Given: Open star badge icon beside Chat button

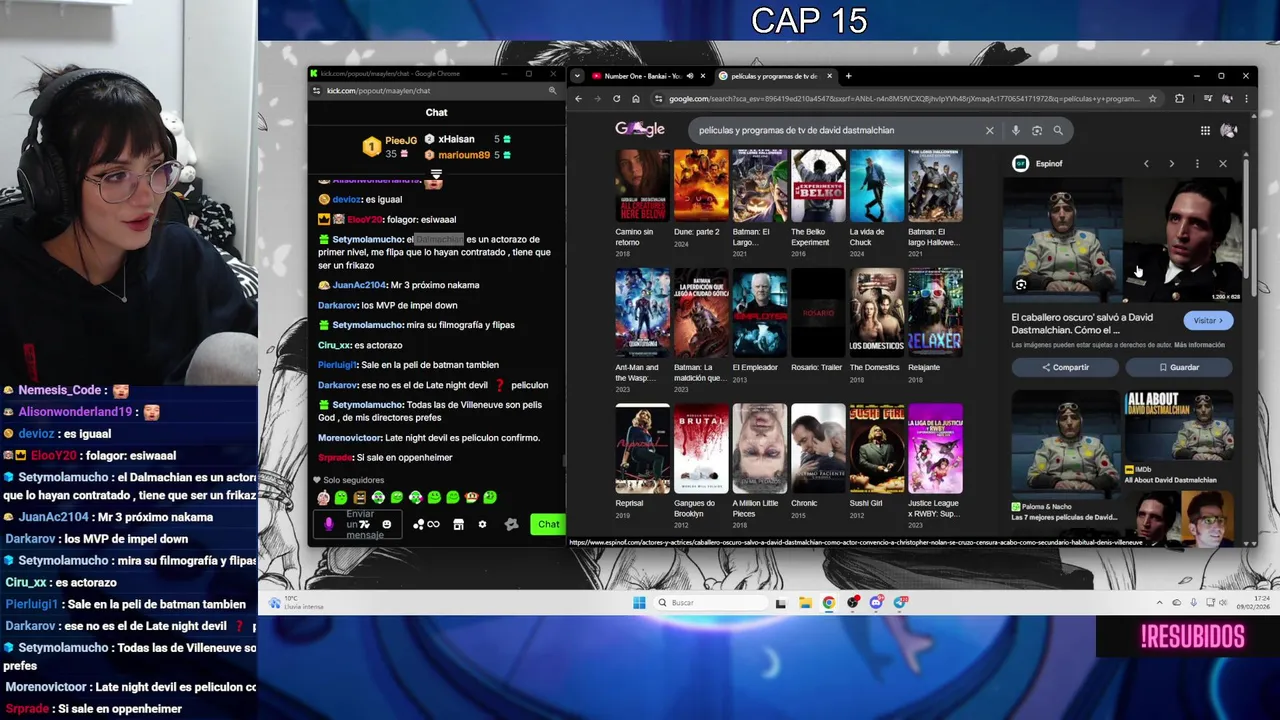Looking at the screenshot, I should pyautogui.click(x=511, y=524).
